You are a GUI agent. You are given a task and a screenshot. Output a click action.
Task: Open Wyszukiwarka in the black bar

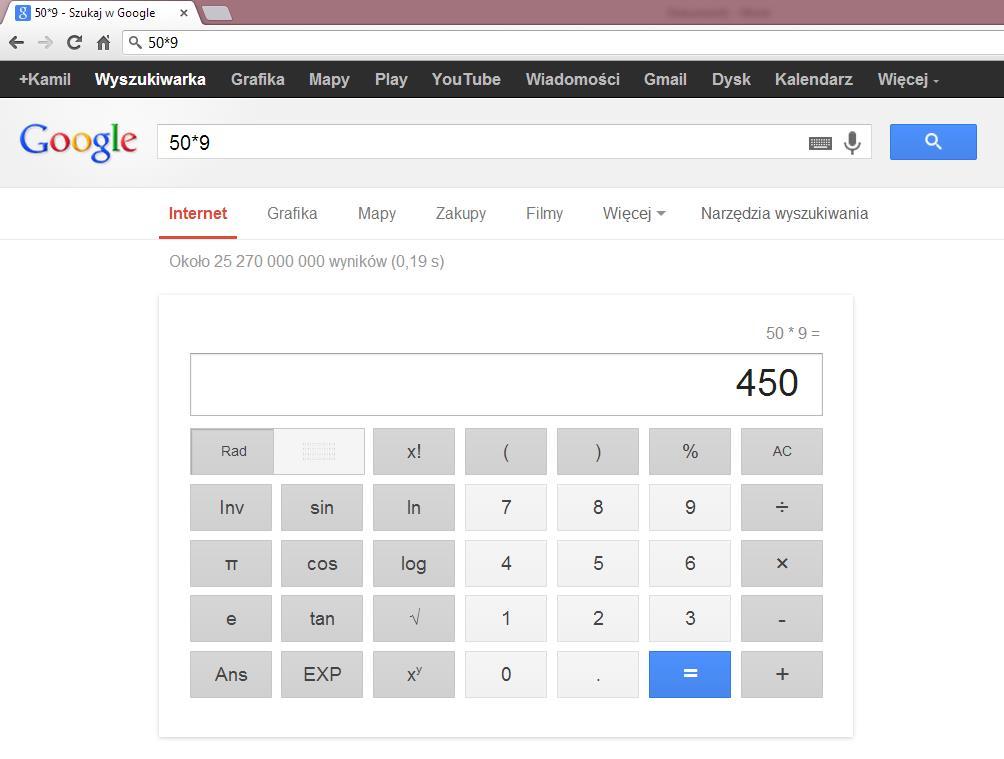pyautogui.click(x=150, y=79)
